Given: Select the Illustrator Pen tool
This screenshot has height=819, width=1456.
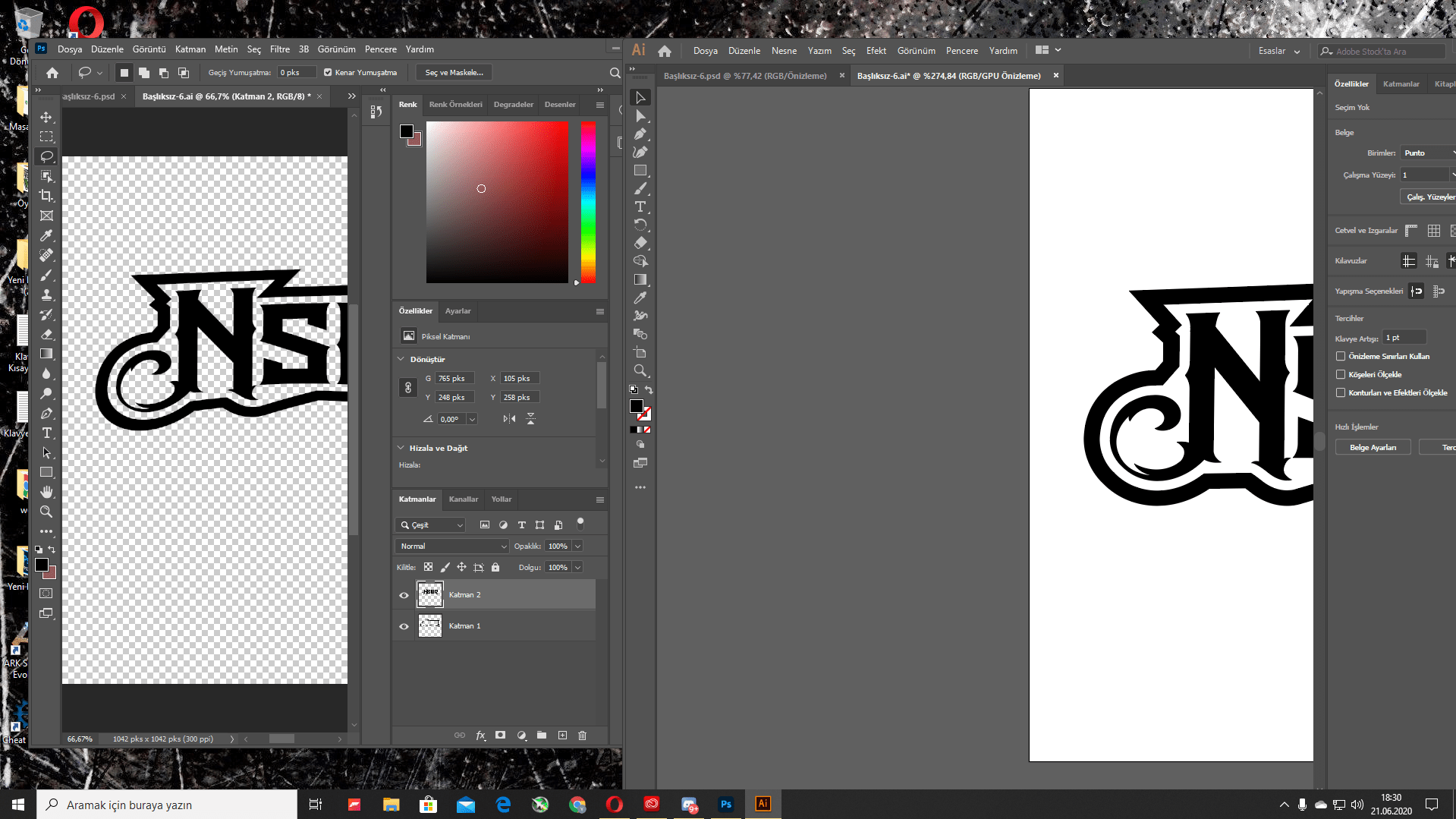Looking at the screenshot, I should pos(640,134).
